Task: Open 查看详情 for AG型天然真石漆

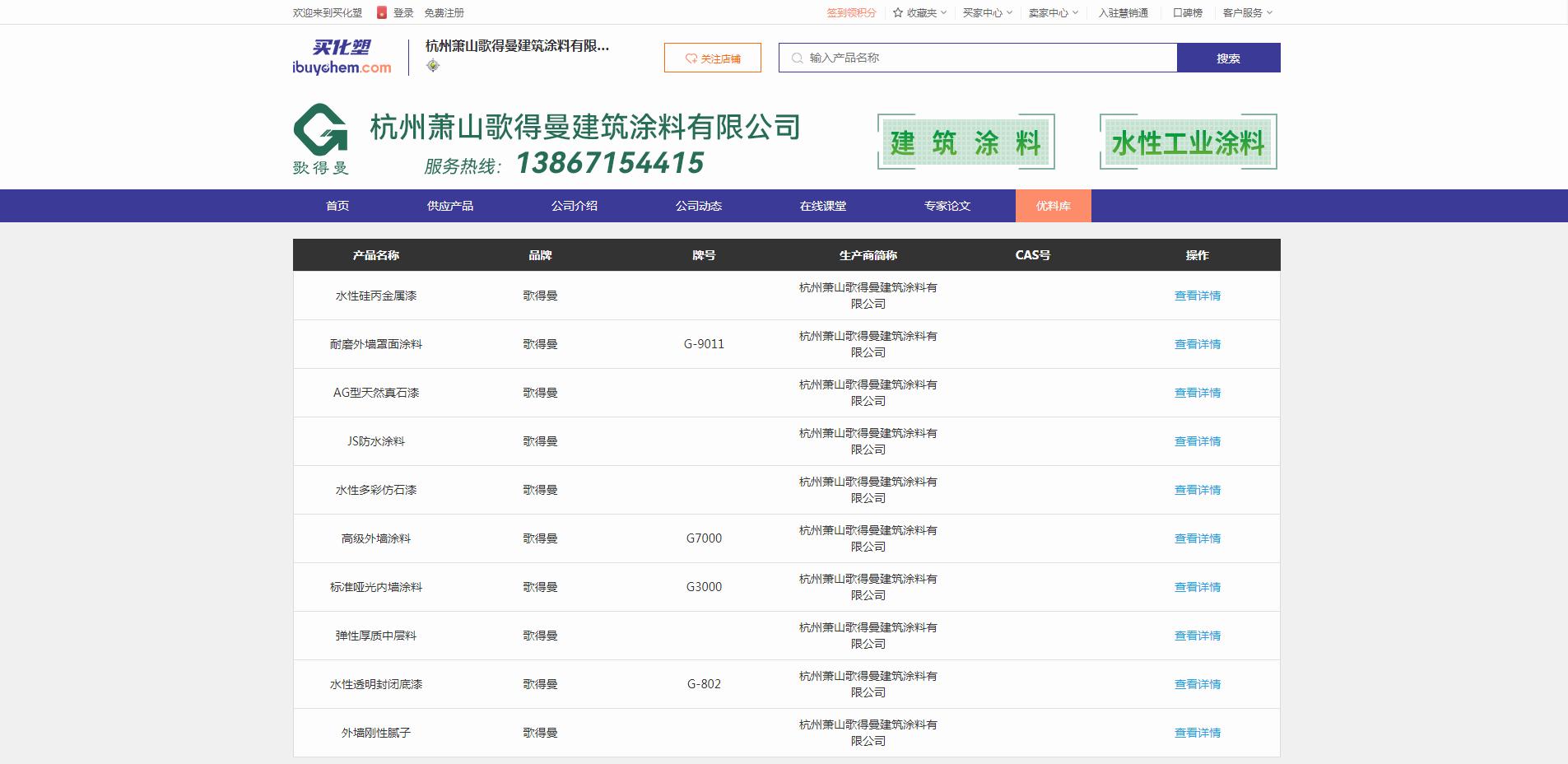Action: click(x=1198, y=393)
